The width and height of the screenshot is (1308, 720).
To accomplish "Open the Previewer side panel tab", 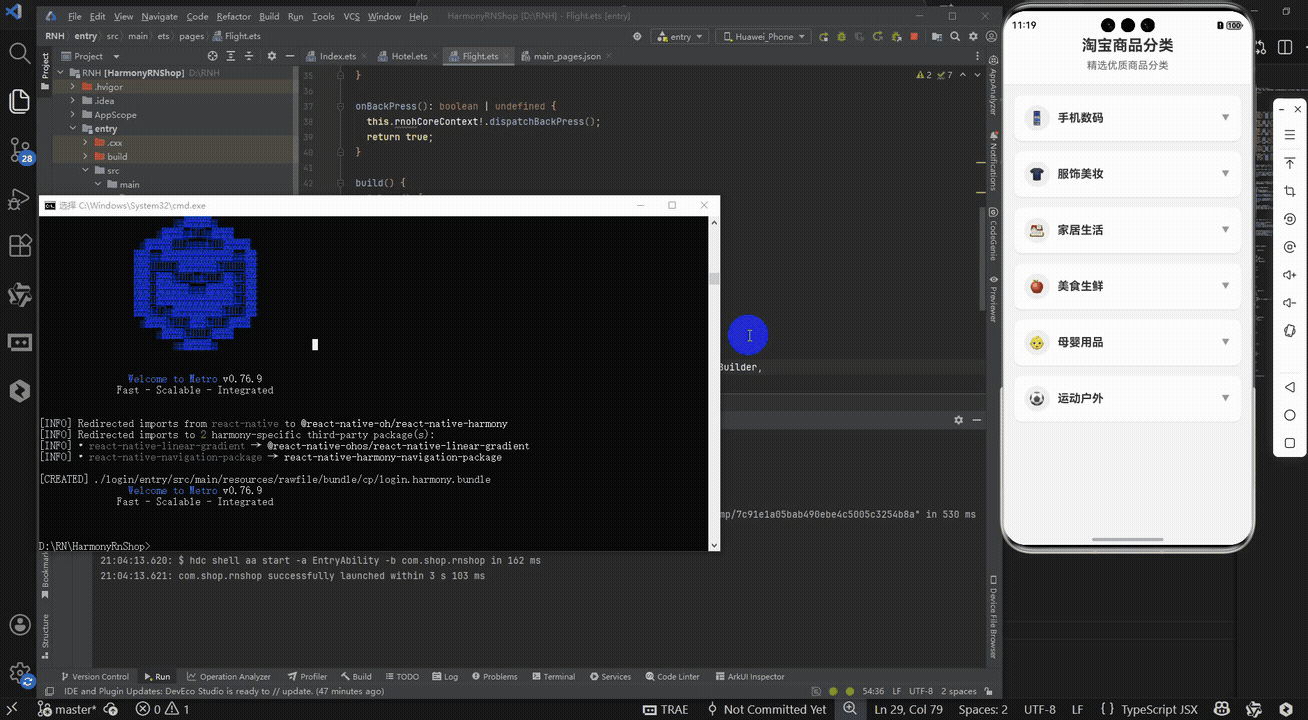I will (x=993, y=300).
